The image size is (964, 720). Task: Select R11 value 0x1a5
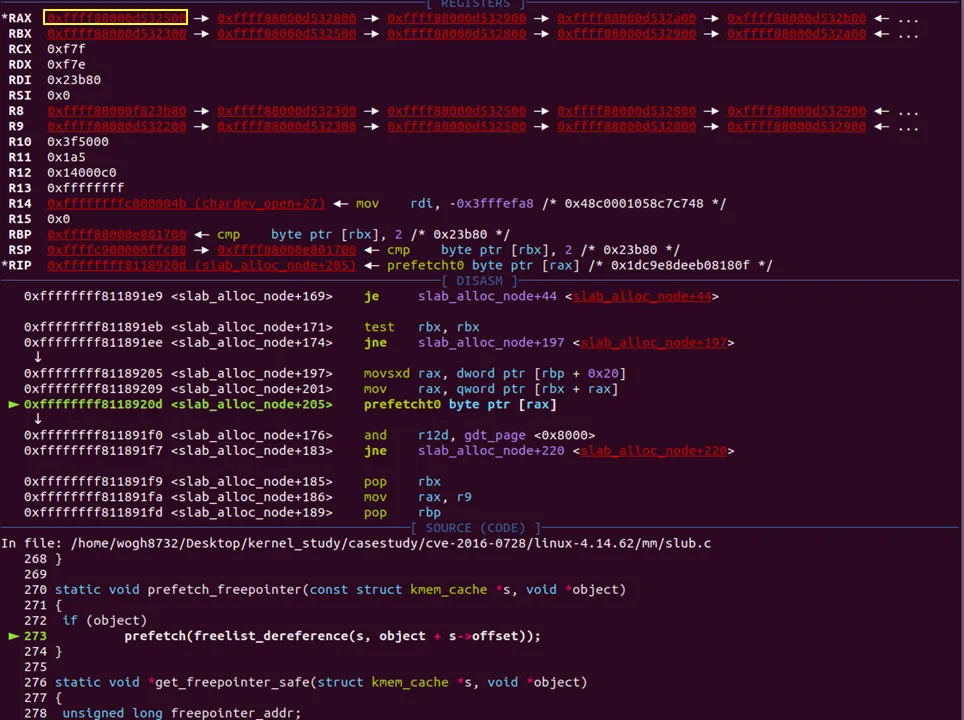click(x=66, y=157)
